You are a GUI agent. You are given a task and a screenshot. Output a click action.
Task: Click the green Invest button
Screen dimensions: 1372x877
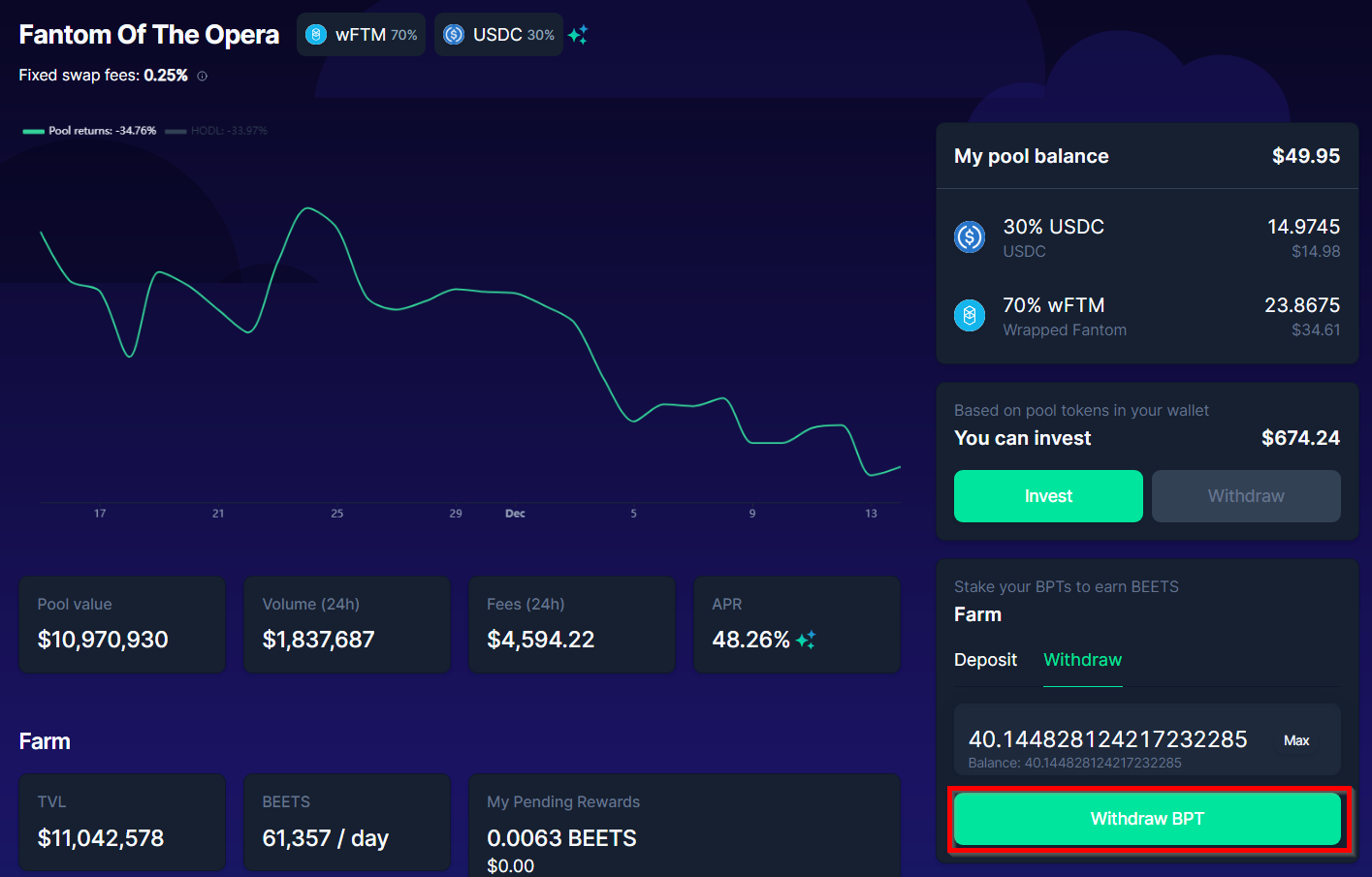click(x=1048, y=496)
